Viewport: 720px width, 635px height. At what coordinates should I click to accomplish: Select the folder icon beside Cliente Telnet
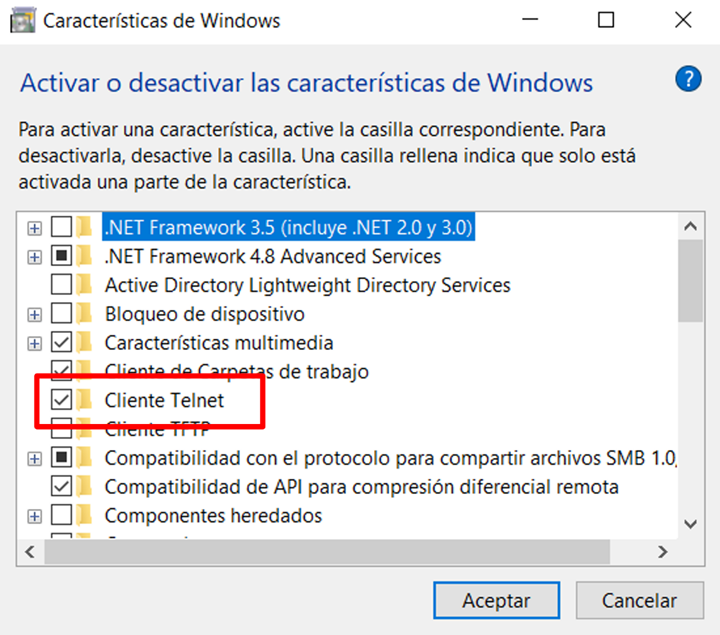(85, 399)
